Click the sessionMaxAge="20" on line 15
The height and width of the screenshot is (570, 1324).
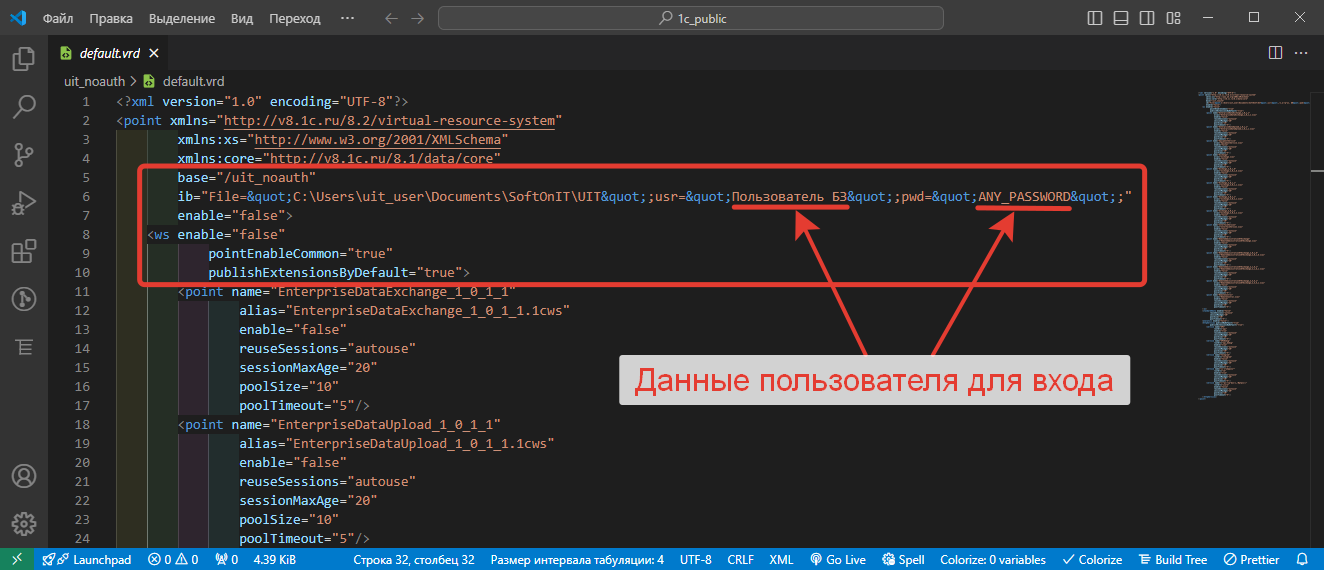point(308,367)
